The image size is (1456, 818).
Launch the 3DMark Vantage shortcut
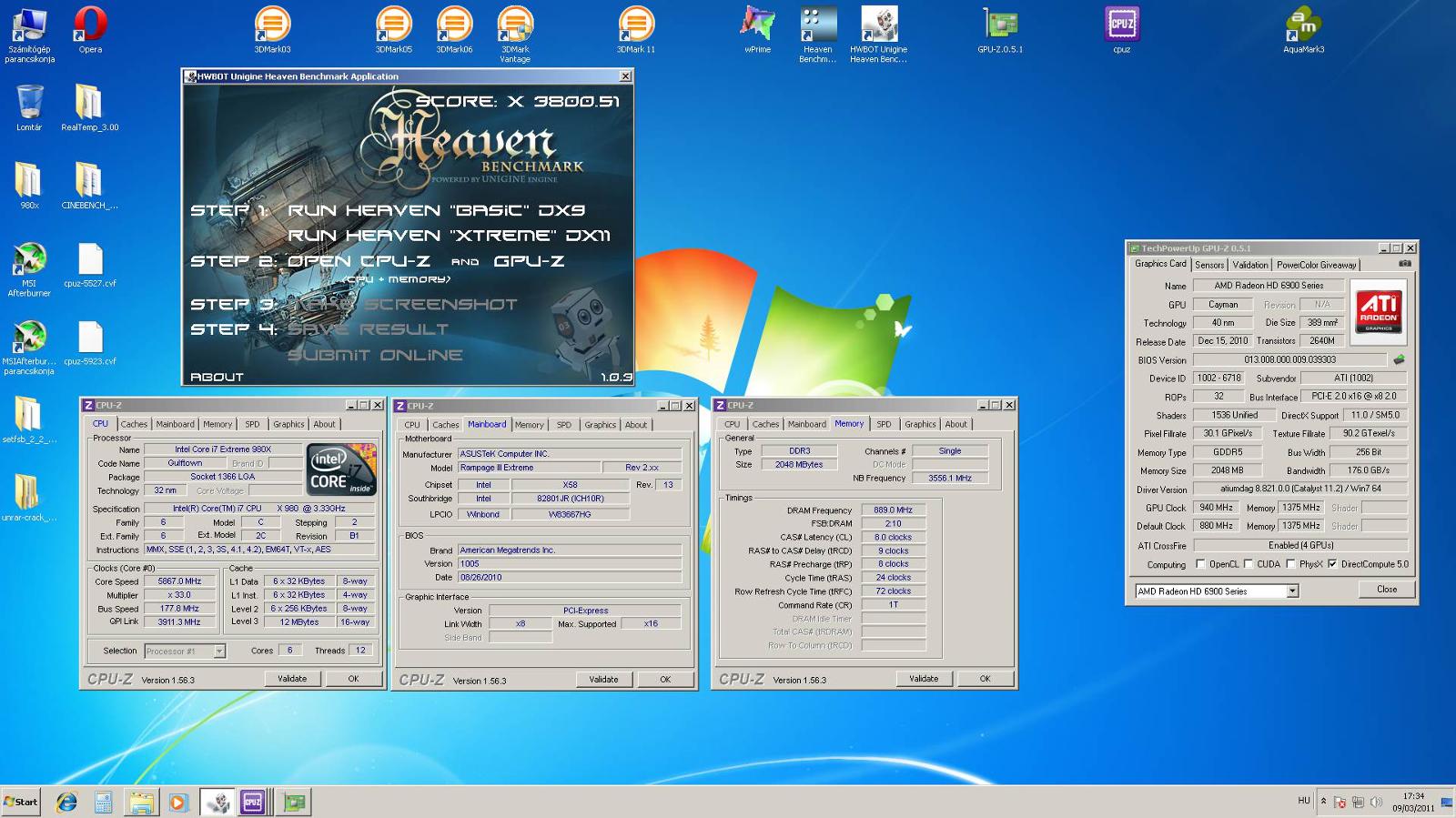coord(515,35)
